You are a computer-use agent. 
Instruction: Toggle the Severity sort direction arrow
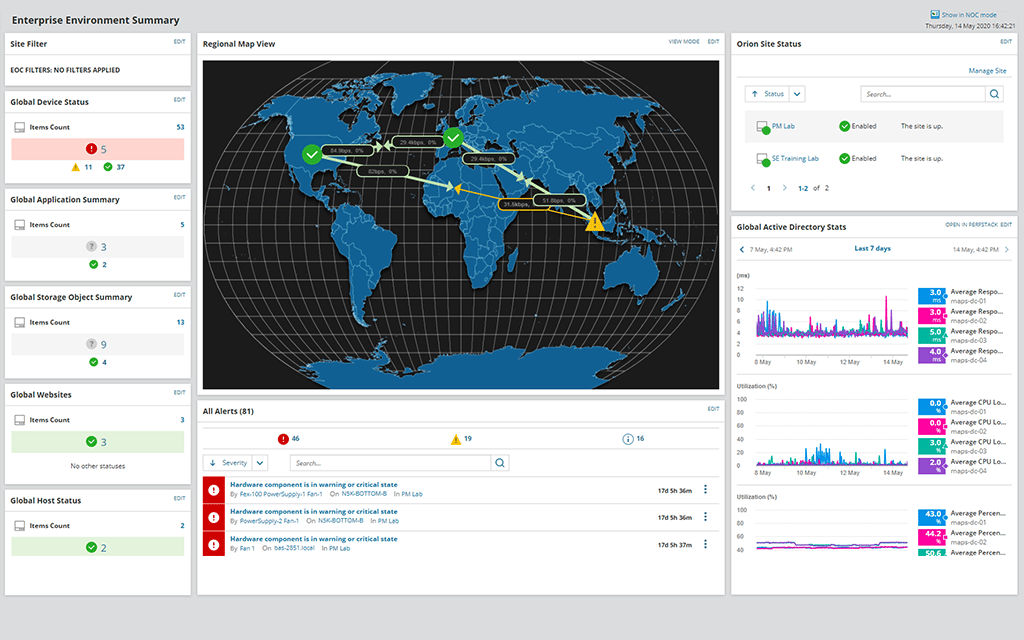213,463
